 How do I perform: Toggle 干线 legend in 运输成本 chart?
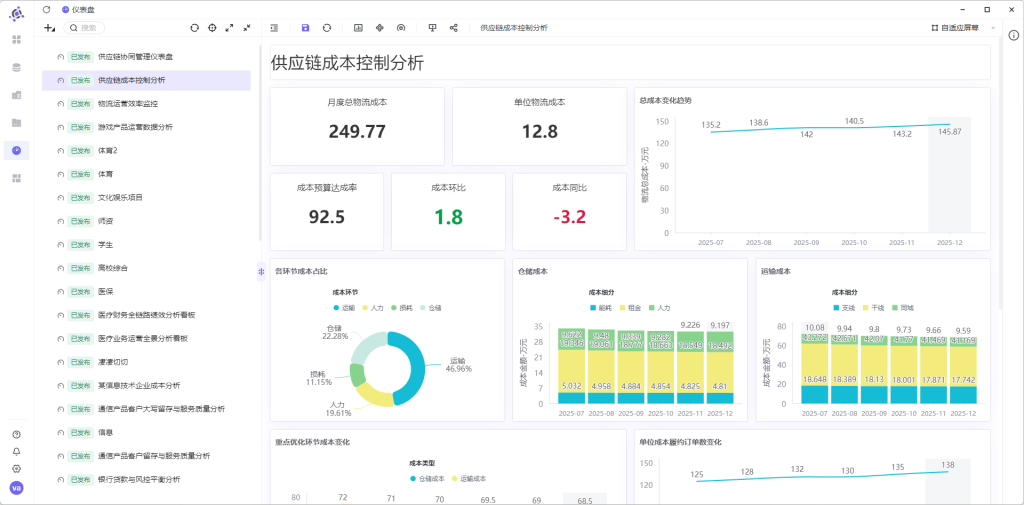[x=874, y=307]
